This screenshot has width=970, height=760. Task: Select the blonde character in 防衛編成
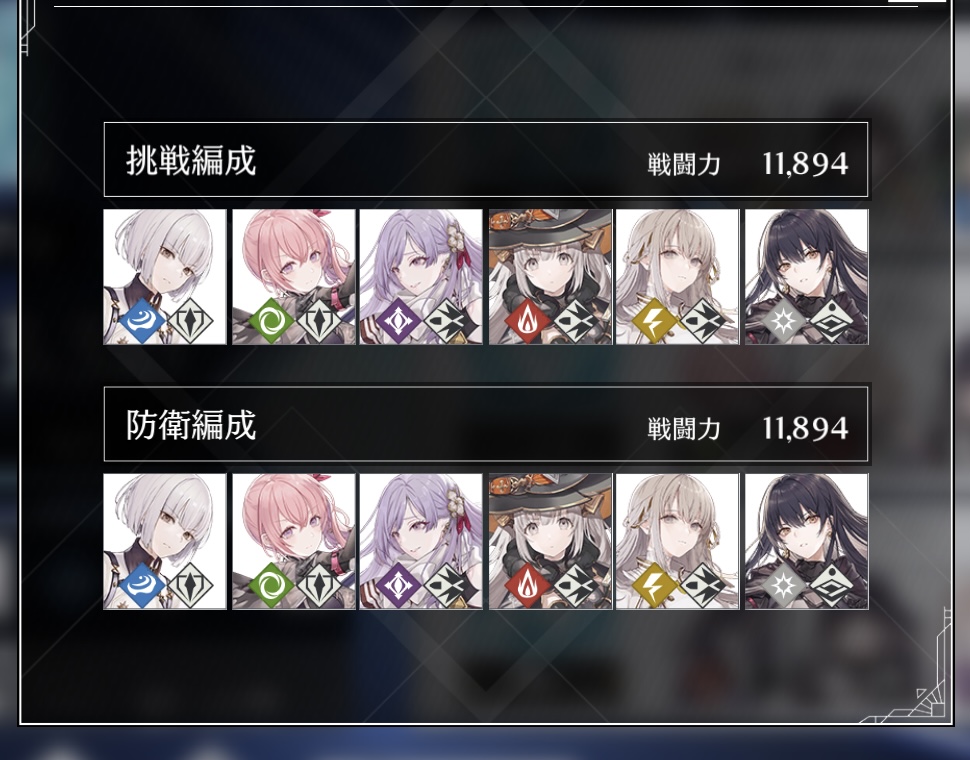point(677,541)
